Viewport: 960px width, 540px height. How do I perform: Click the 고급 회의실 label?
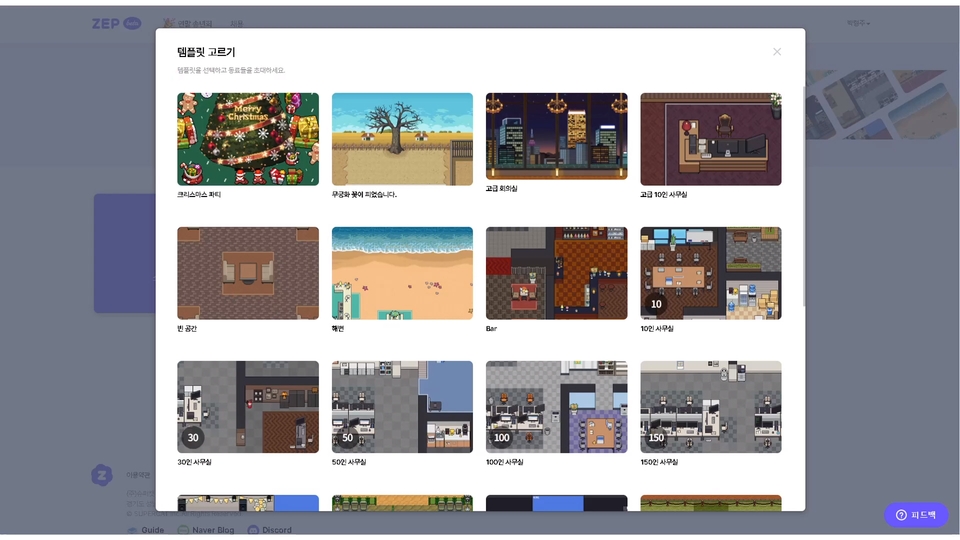501,189
